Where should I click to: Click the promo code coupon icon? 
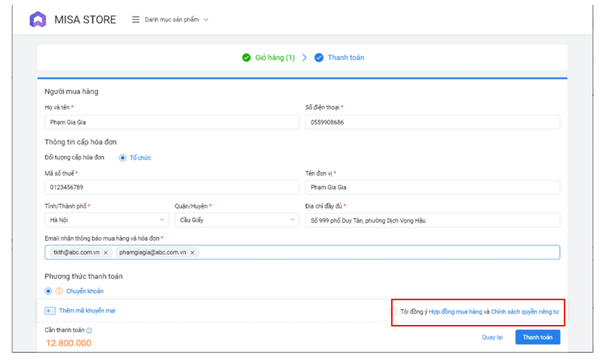50,311
